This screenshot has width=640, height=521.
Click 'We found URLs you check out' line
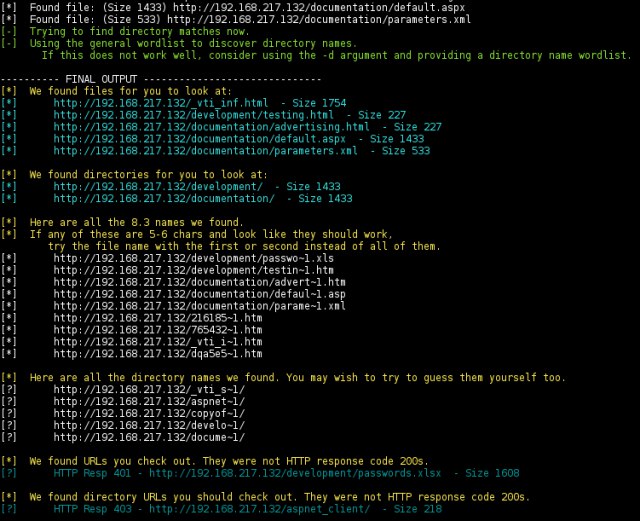pos(229,461)
